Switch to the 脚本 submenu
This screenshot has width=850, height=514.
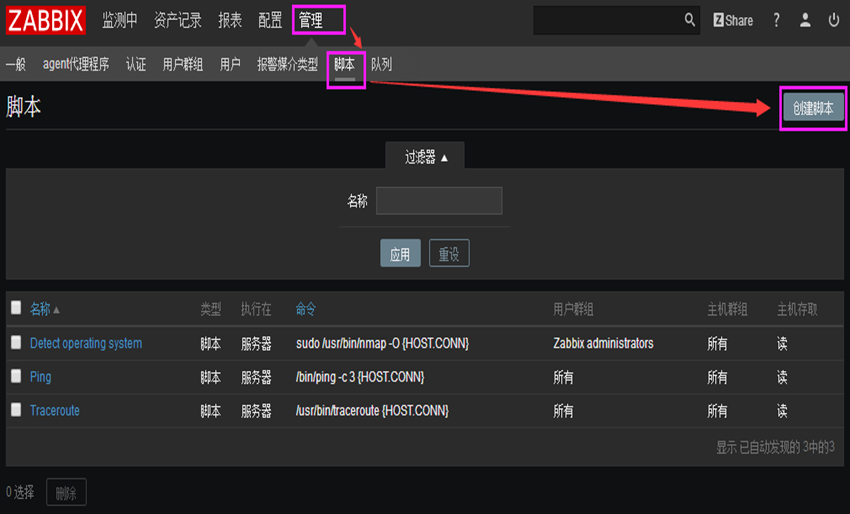(x=344, y=65)
